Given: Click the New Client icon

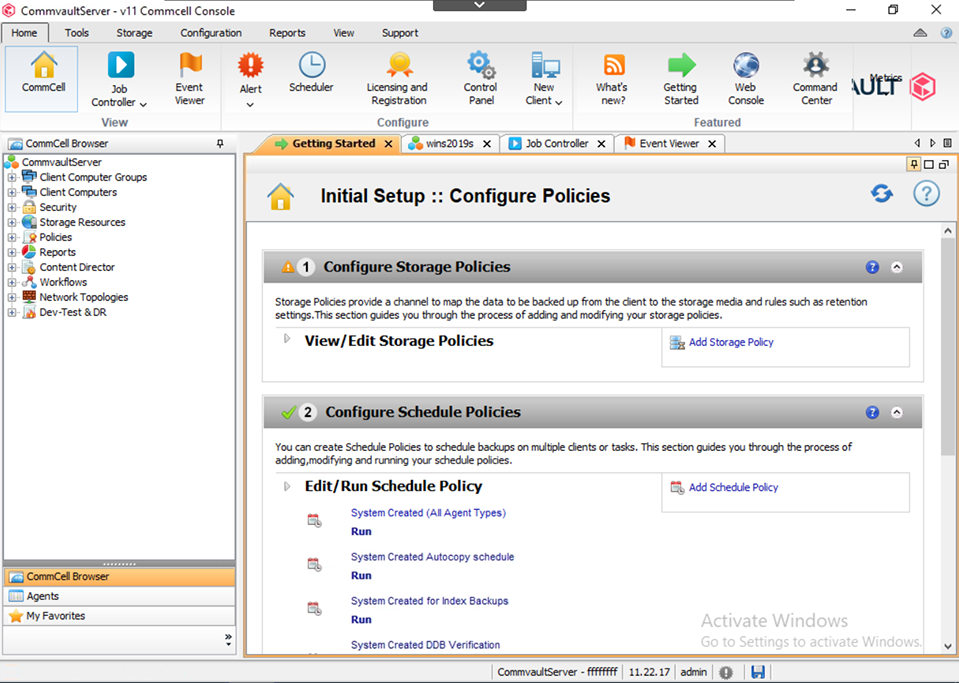Looking at the screenshot, I should click(x=544, y=65).
